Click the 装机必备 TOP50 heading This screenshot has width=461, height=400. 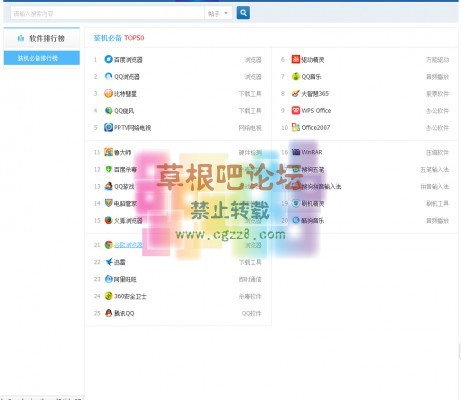pyautogui.click(x=119, y=38)
